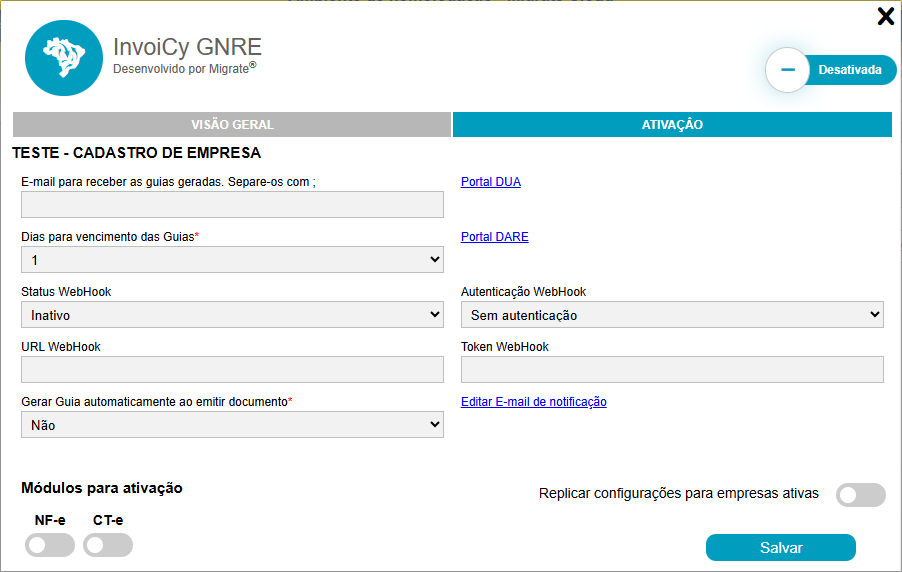The image size is (902, 572).
Task: Open the Portal DARE link
Action: coord(494,237)
